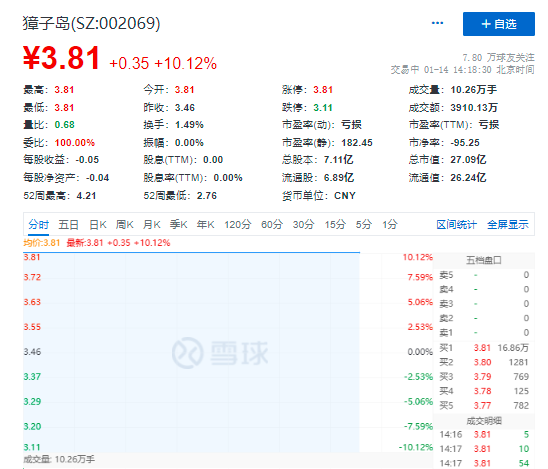Click the +10.12% change in the header
The image size is (548, 469).
click(x=186, y=64)
